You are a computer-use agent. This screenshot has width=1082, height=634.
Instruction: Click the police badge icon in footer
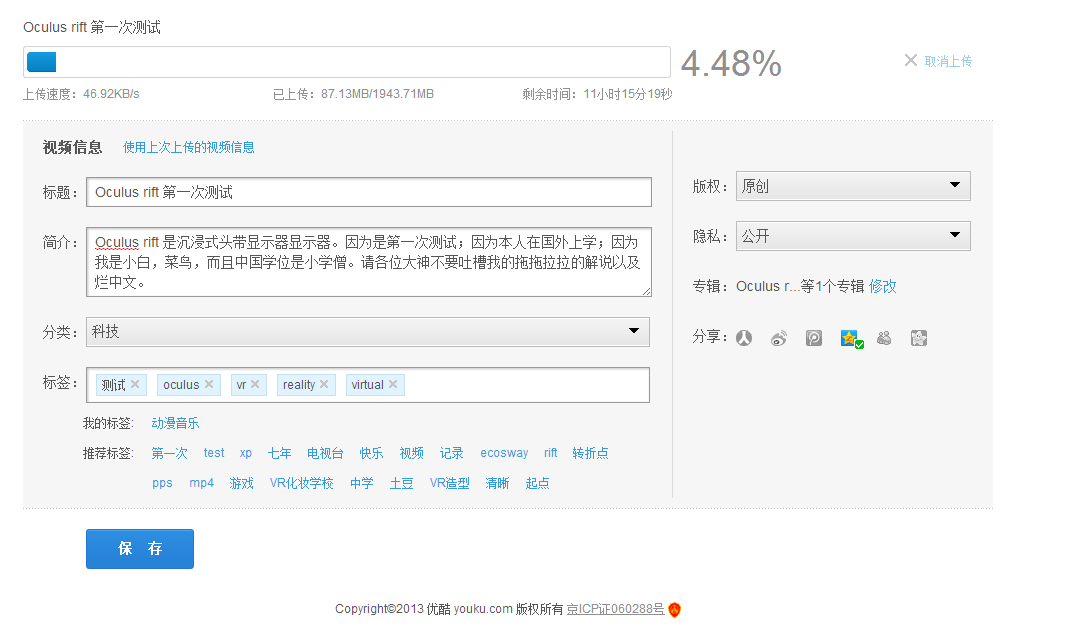pos(675,609)
